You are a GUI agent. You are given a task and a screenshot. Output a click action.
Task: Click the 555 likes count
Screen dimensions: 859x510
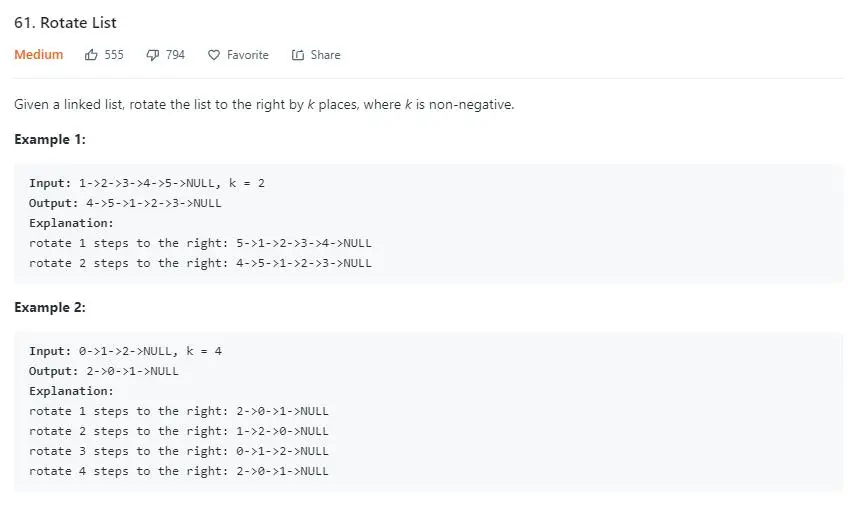click(114, 55)
